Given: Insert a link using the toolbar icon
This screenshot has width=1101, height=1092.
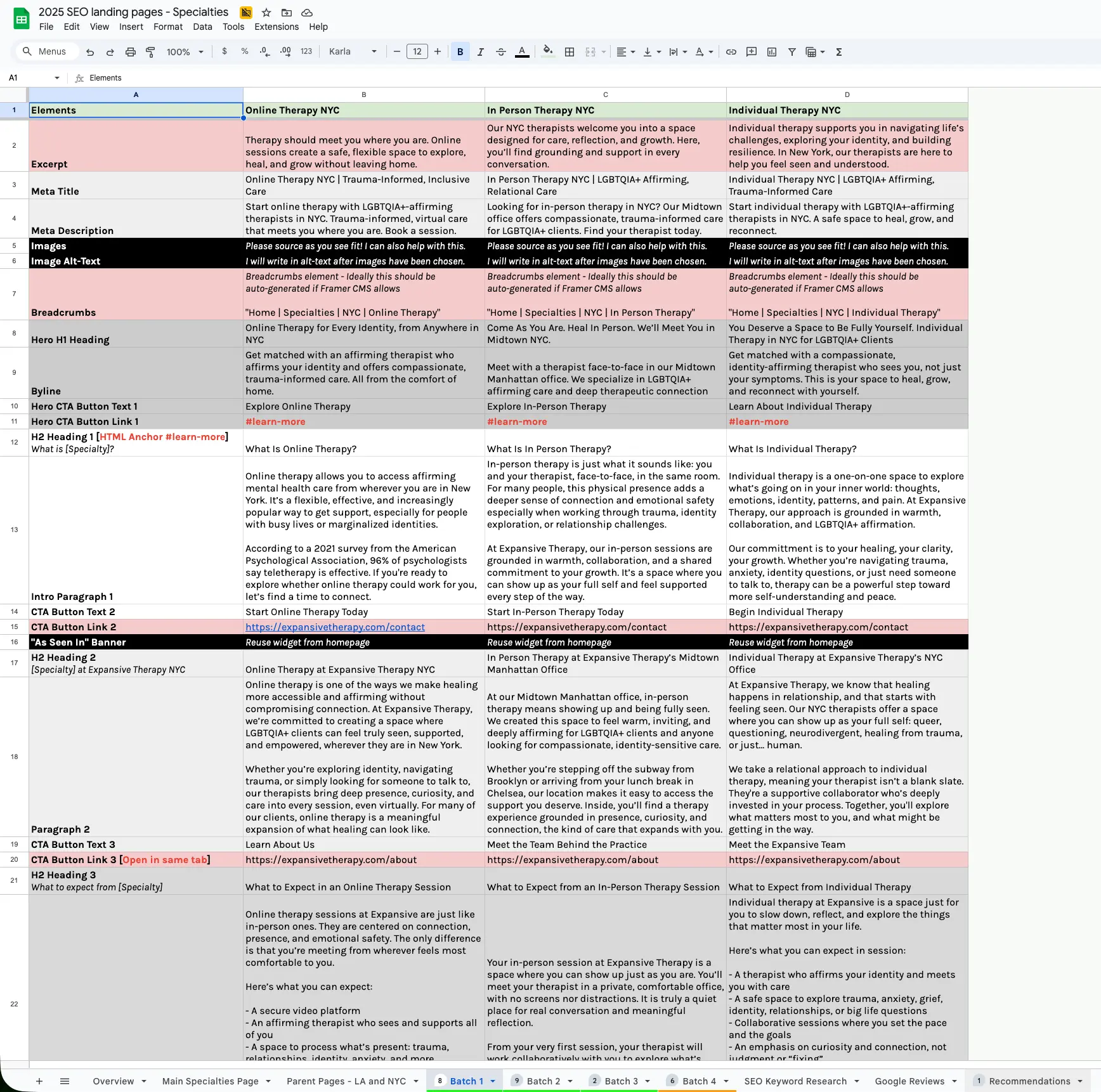Looking at the screenshot, I should (x=731, y=52).
